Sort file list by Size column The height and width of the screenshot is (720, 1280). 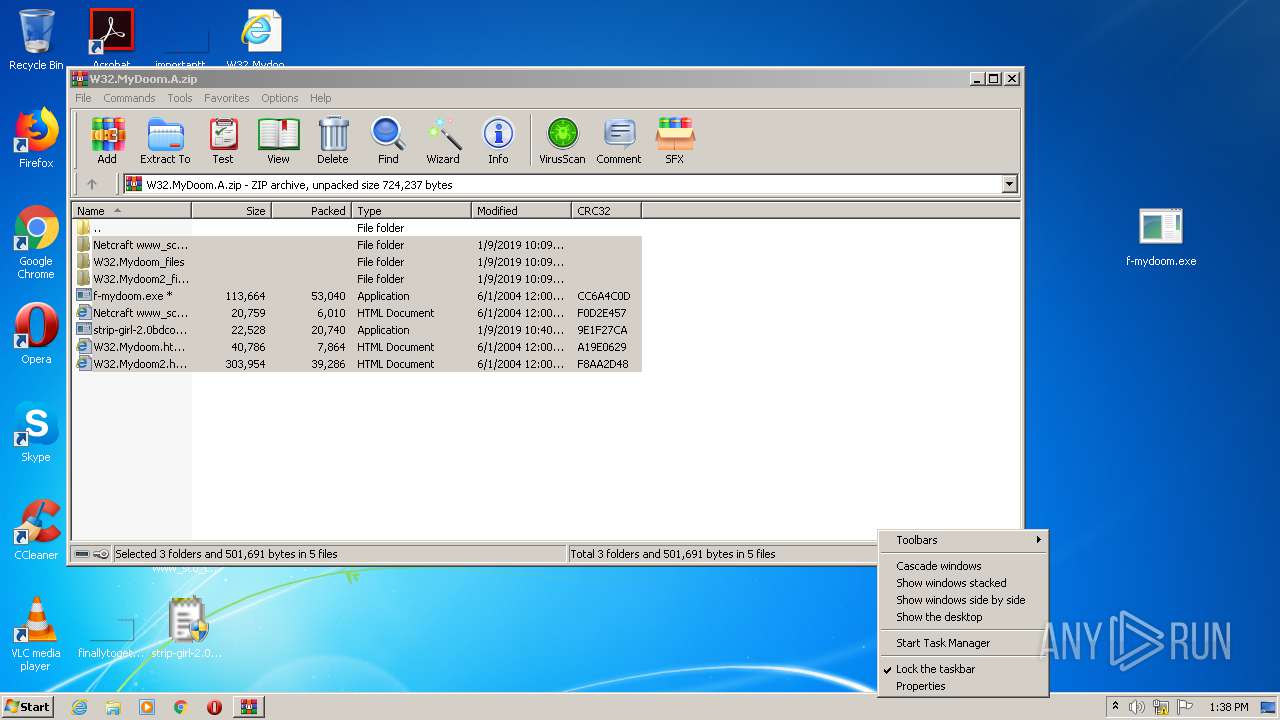(x=231, y=211)
